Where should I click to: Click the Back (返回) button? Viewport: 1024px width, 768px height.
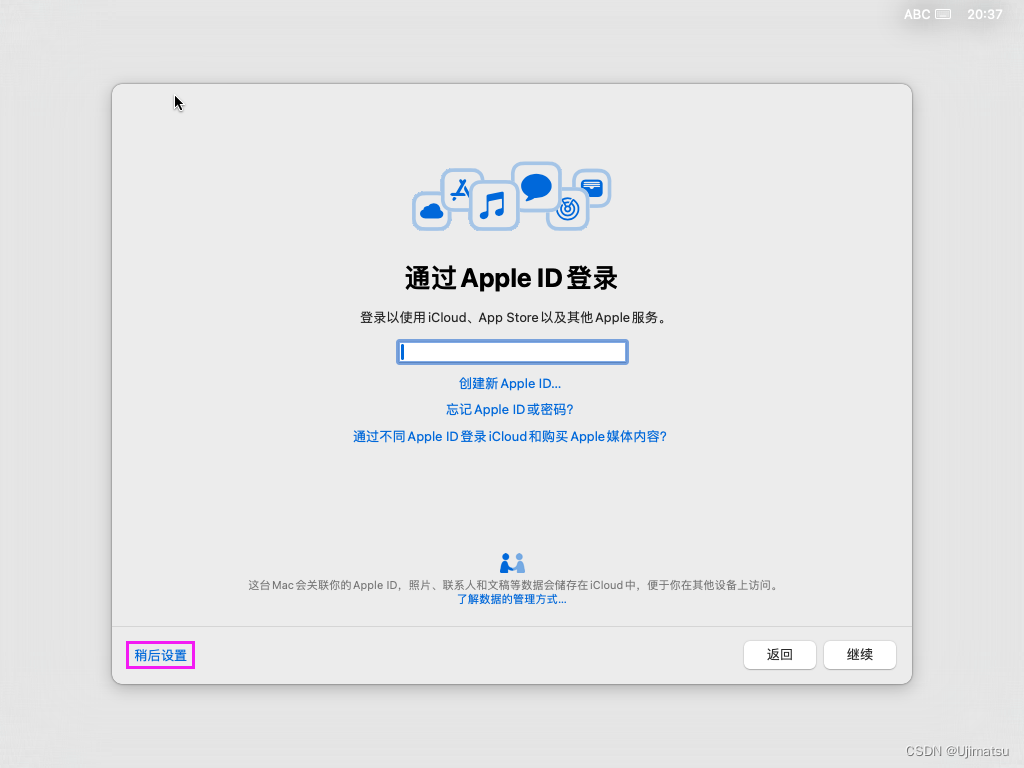tap(780, 655)
